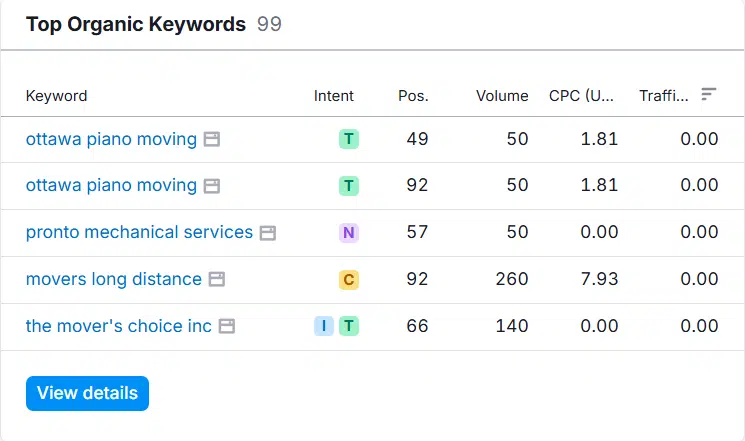Open SERP icon for ottawa piano moving at position 49

212,140
